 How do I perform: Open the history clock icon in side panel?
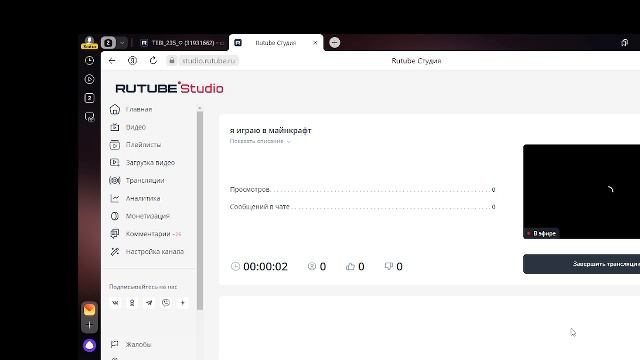[89, 60]
